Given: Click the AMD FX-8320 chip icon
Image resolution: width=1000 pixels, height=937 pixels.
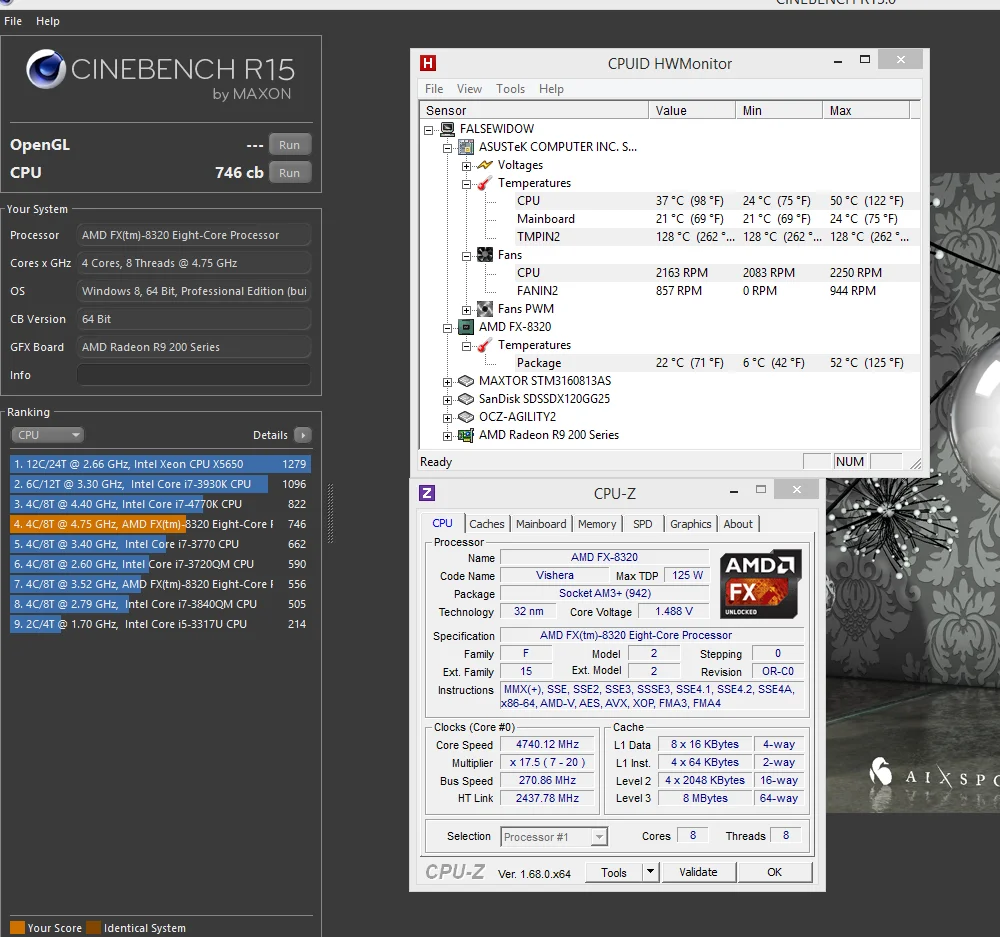Looking at the screenshot, I should click(x=467, y=327).
